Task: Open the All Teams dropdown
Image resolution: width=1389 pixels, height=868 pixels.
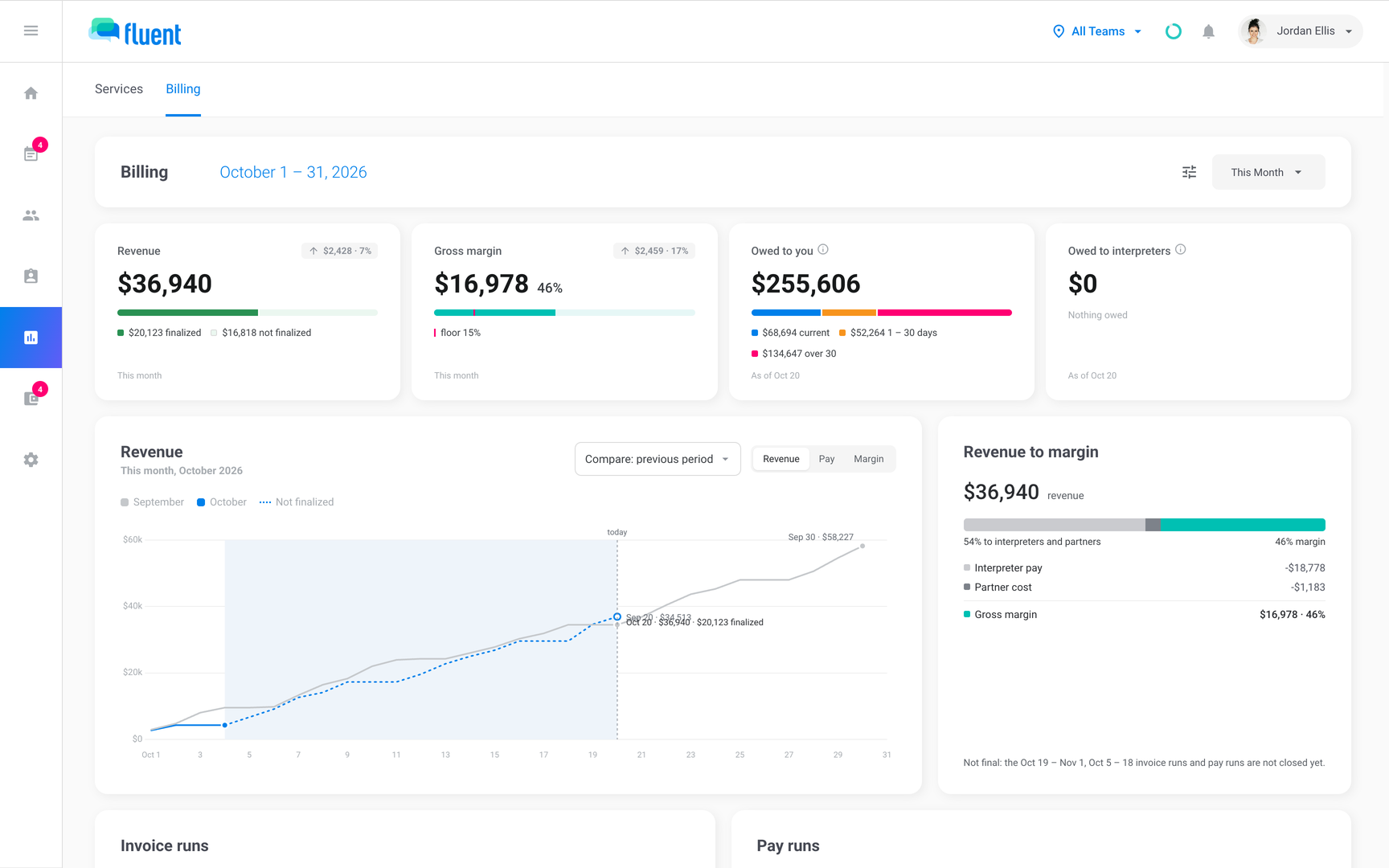Action: click(1097, 31)
